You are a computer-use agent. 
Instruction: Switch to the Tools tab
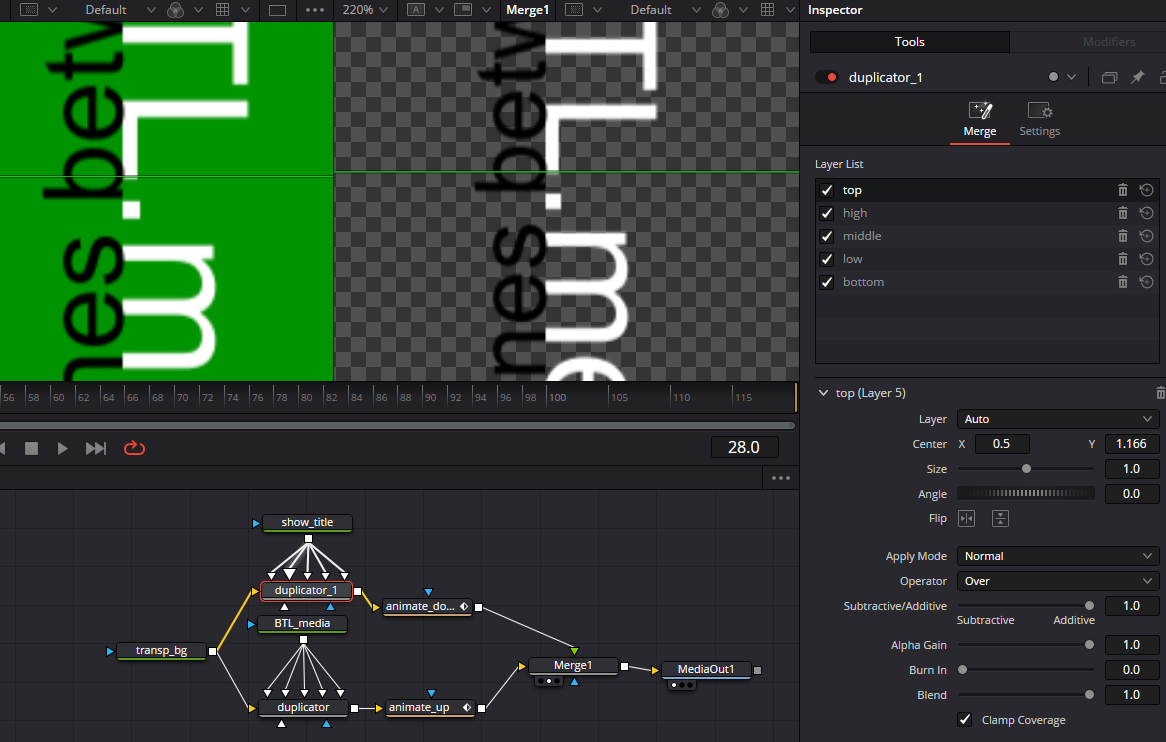909,42
